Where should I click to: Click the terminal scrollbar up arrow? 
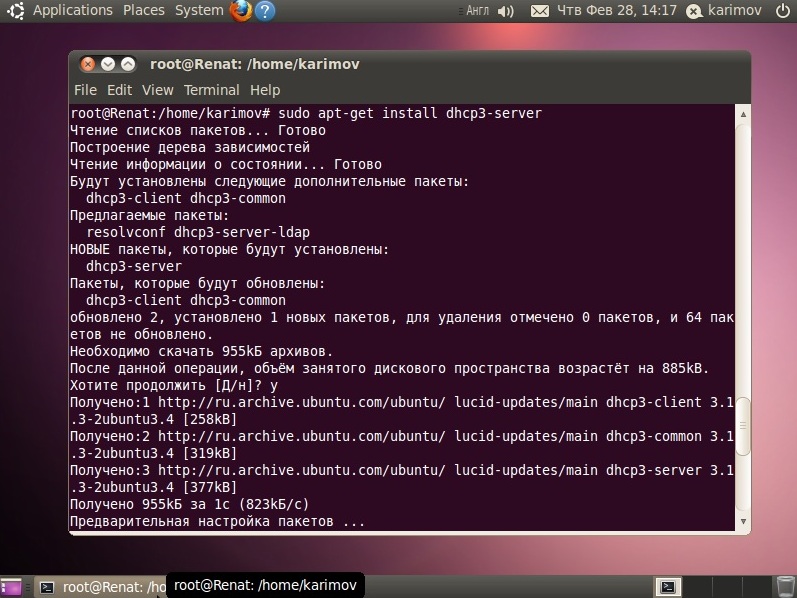pyautogui.click(x=743, y=114)
